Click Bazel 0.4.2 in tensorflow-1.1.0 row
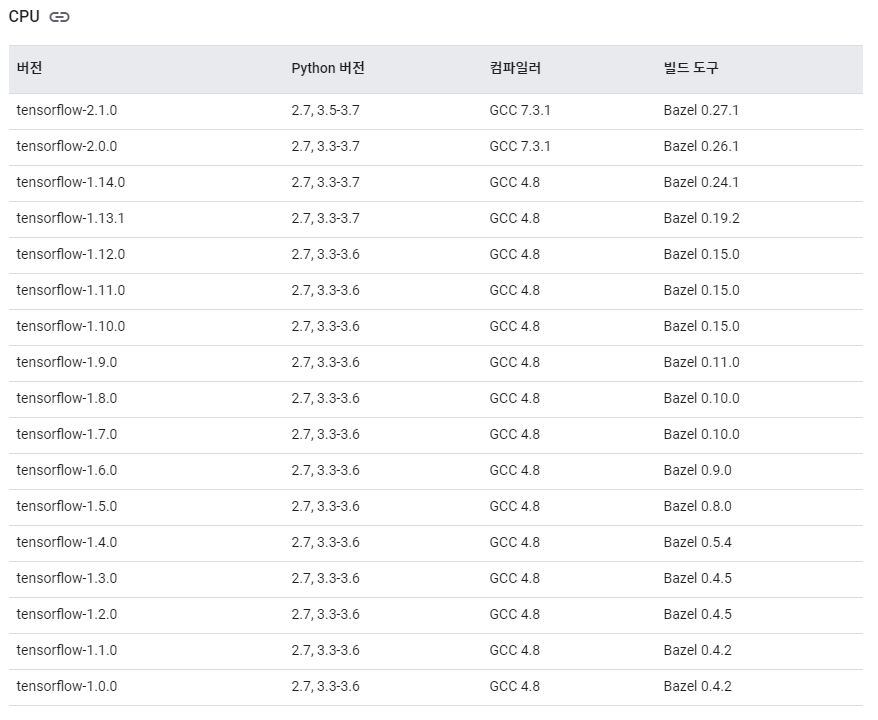This screenshot has height=720, width=878. click(698, 651)
